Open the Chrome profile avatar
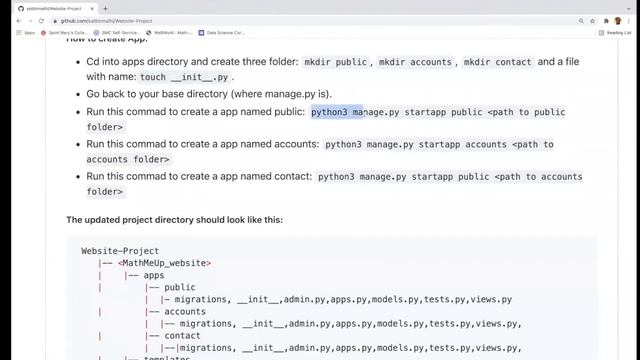Screen dimensions: 640x360 (x=618, y=21)
